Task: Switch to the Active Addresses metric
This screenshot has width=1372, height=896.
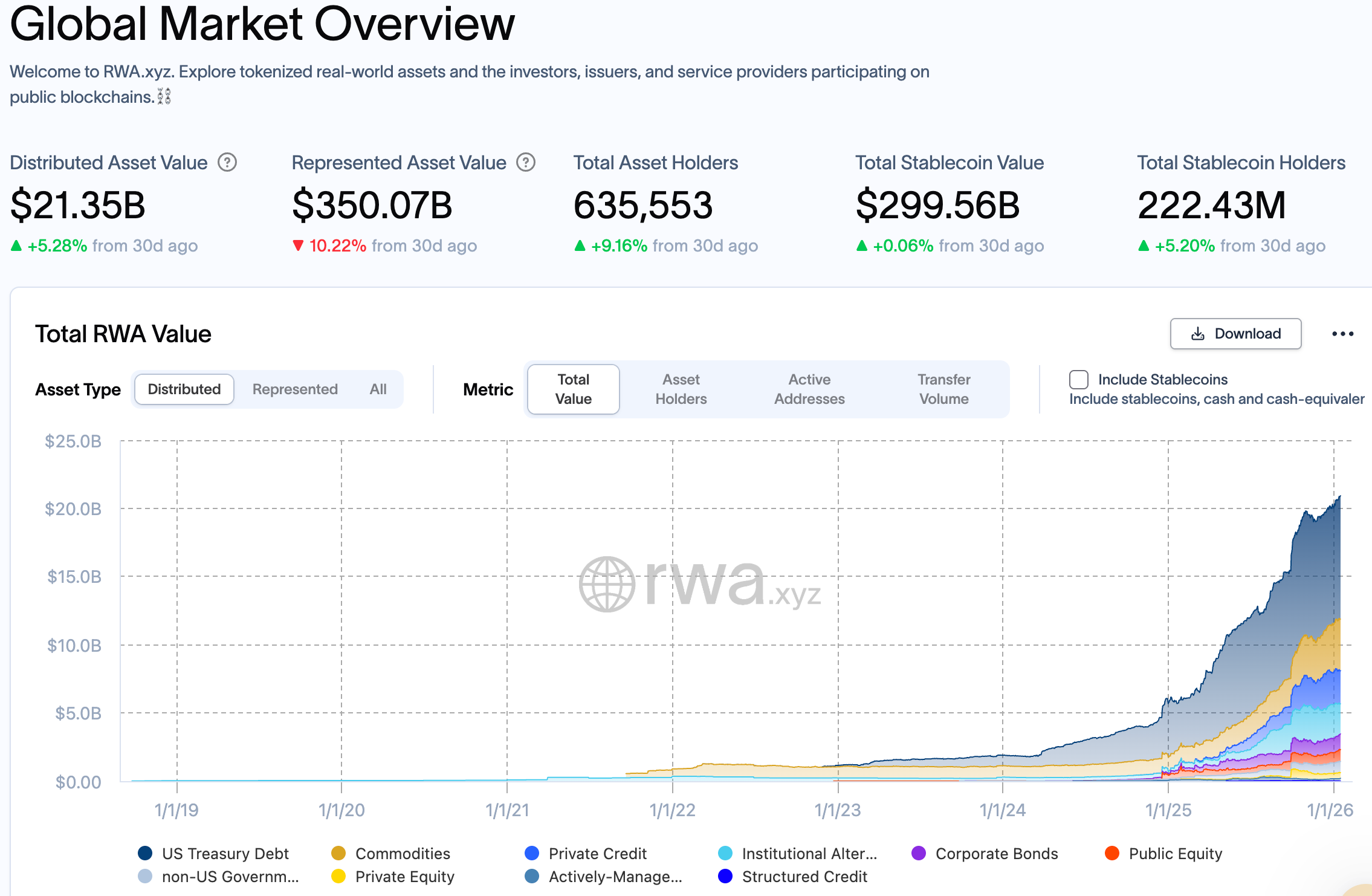Action: tap(809, 389)
